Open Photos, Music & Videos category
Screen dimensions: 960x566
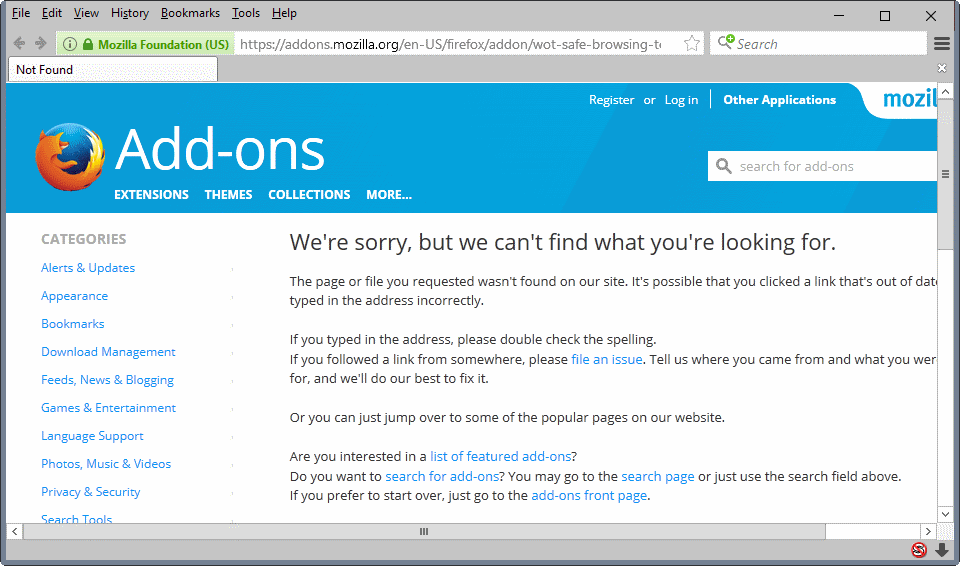click(106, 464)
